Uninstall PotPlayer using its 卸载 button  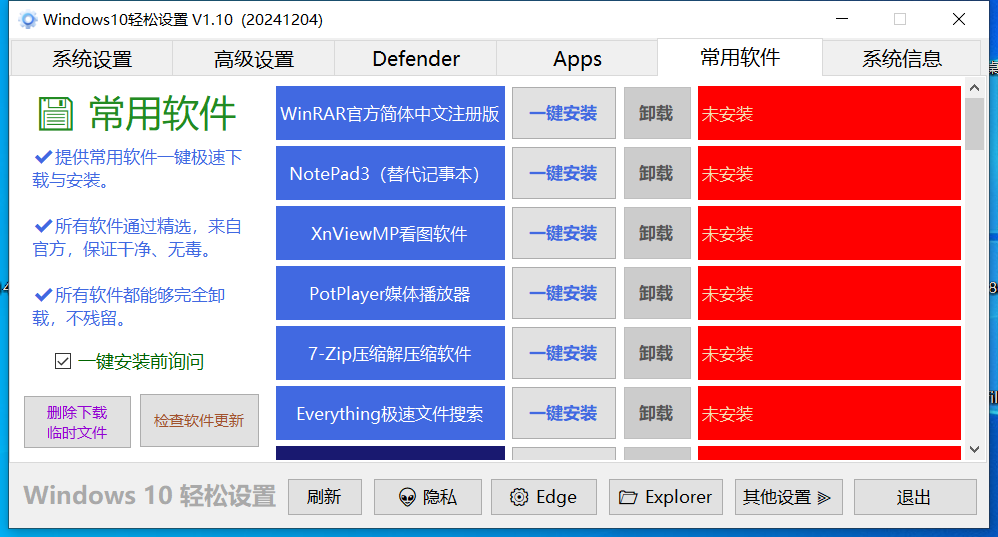click(657, 293)
